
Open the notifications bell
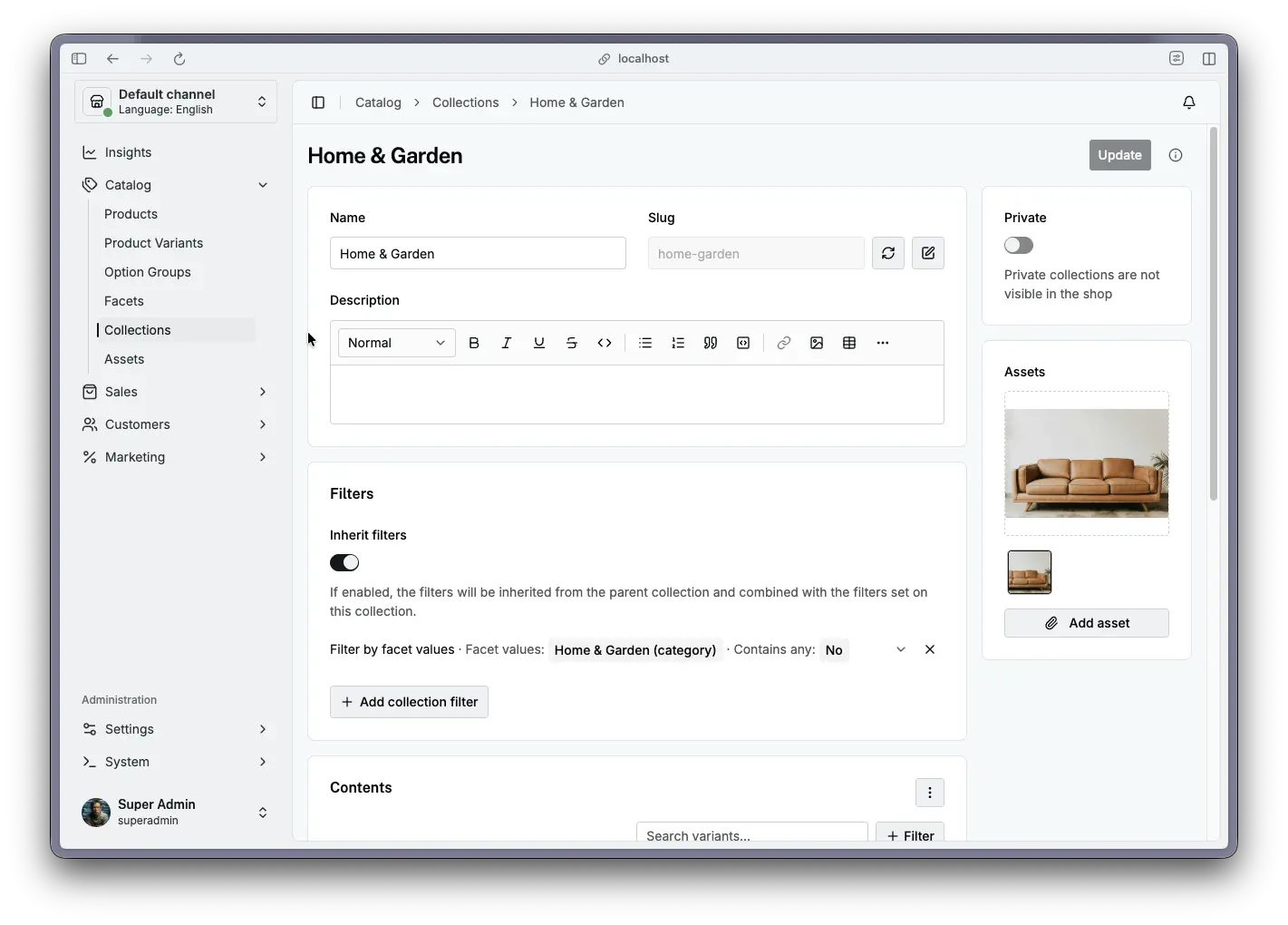coord(1189,102)
